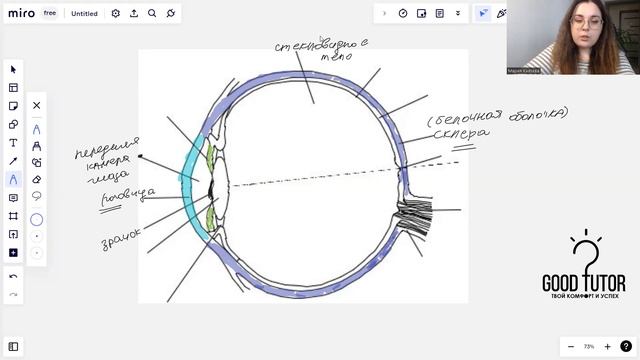
Task: Open the notes panel icon
Action: point(440,13)
